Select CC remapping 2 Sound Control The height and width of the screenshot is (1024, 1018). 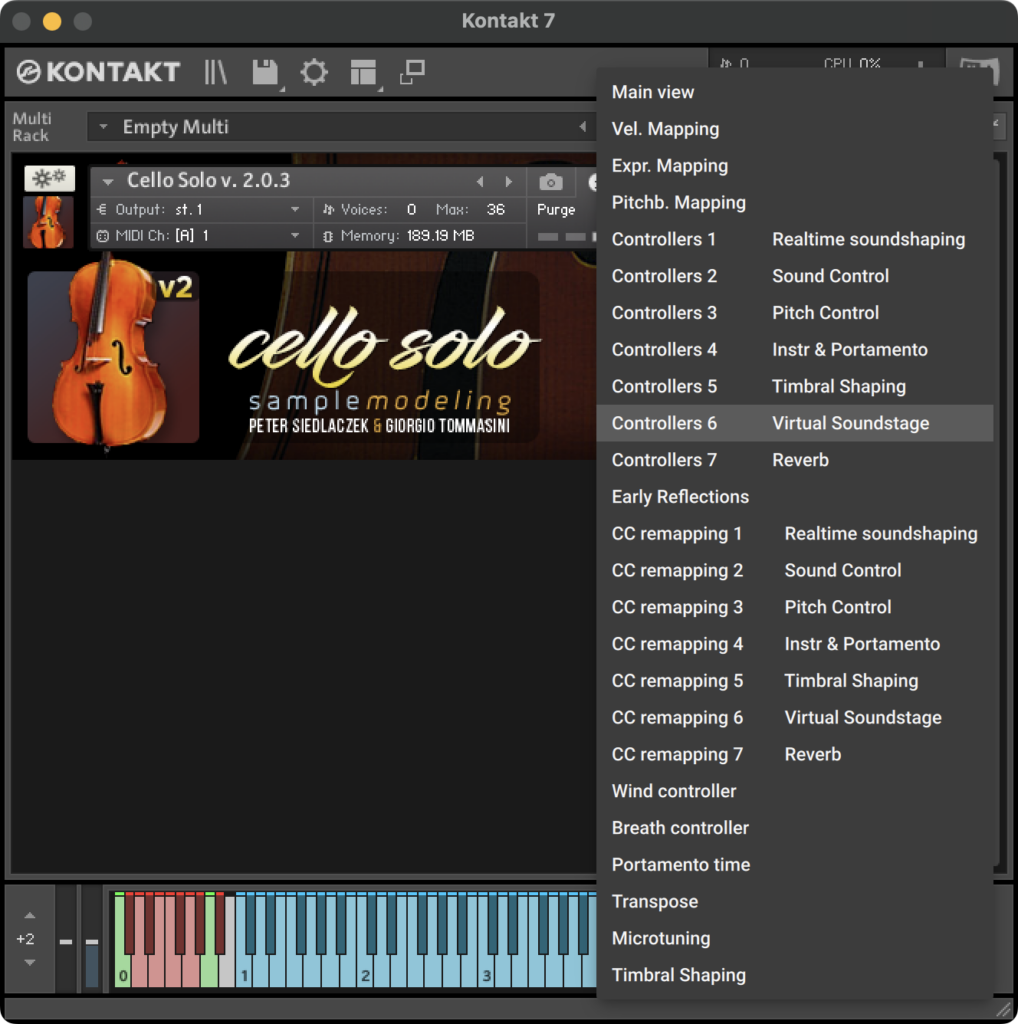tap(795, 570)
